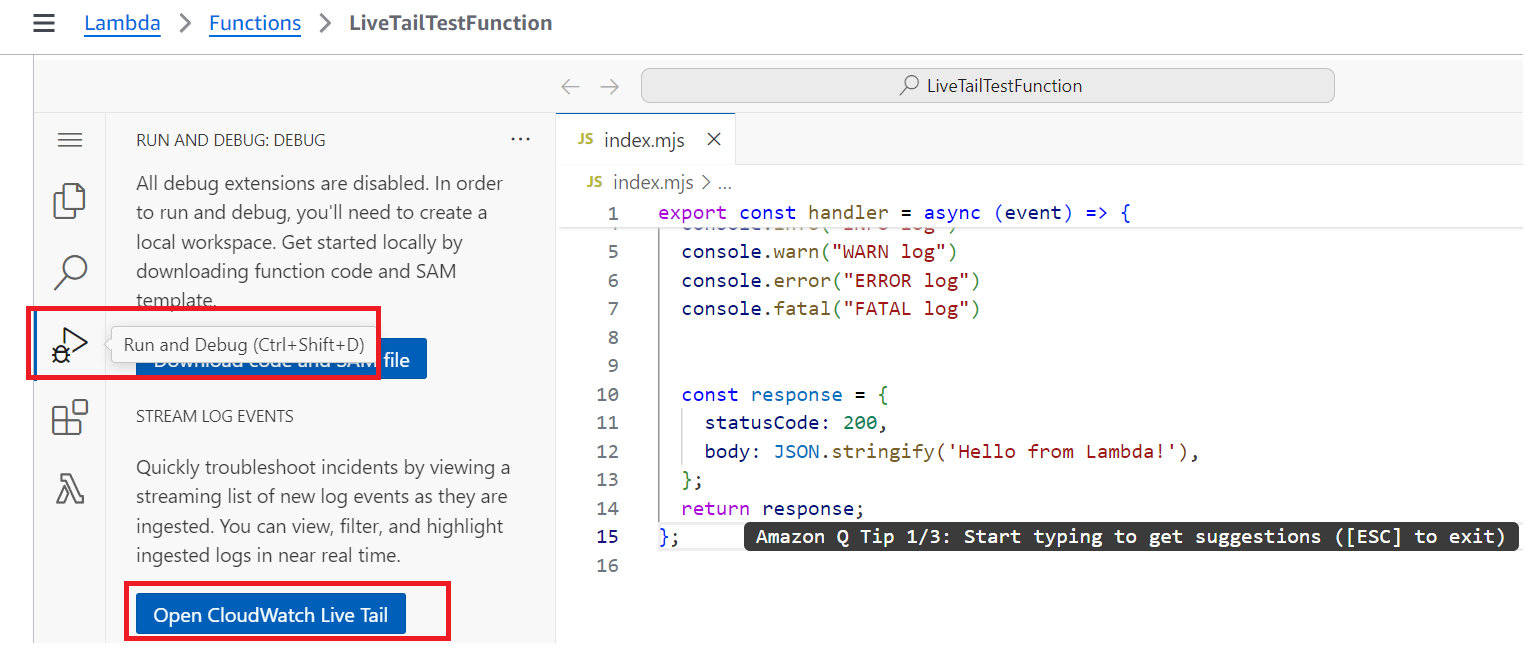Click the RUN AND DEBUG: DEBUG header
1526x648 pixels.
click(231, 140)
